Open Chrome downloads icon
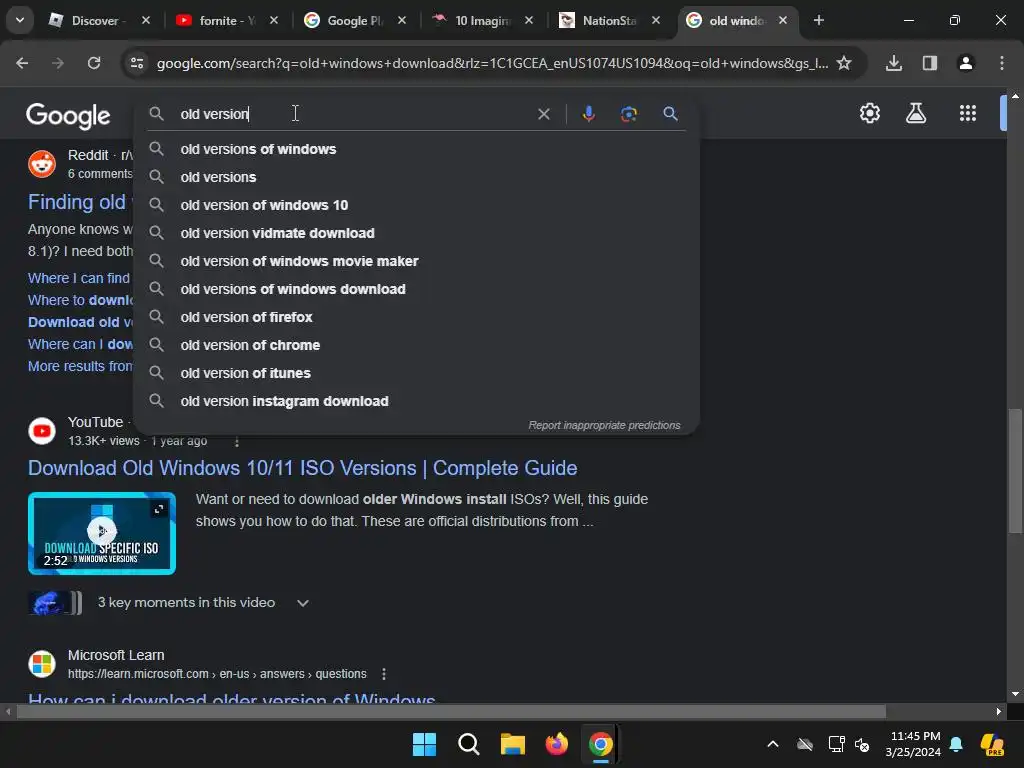The height and width of the screenshot is (768, 1024). (893, 63)
